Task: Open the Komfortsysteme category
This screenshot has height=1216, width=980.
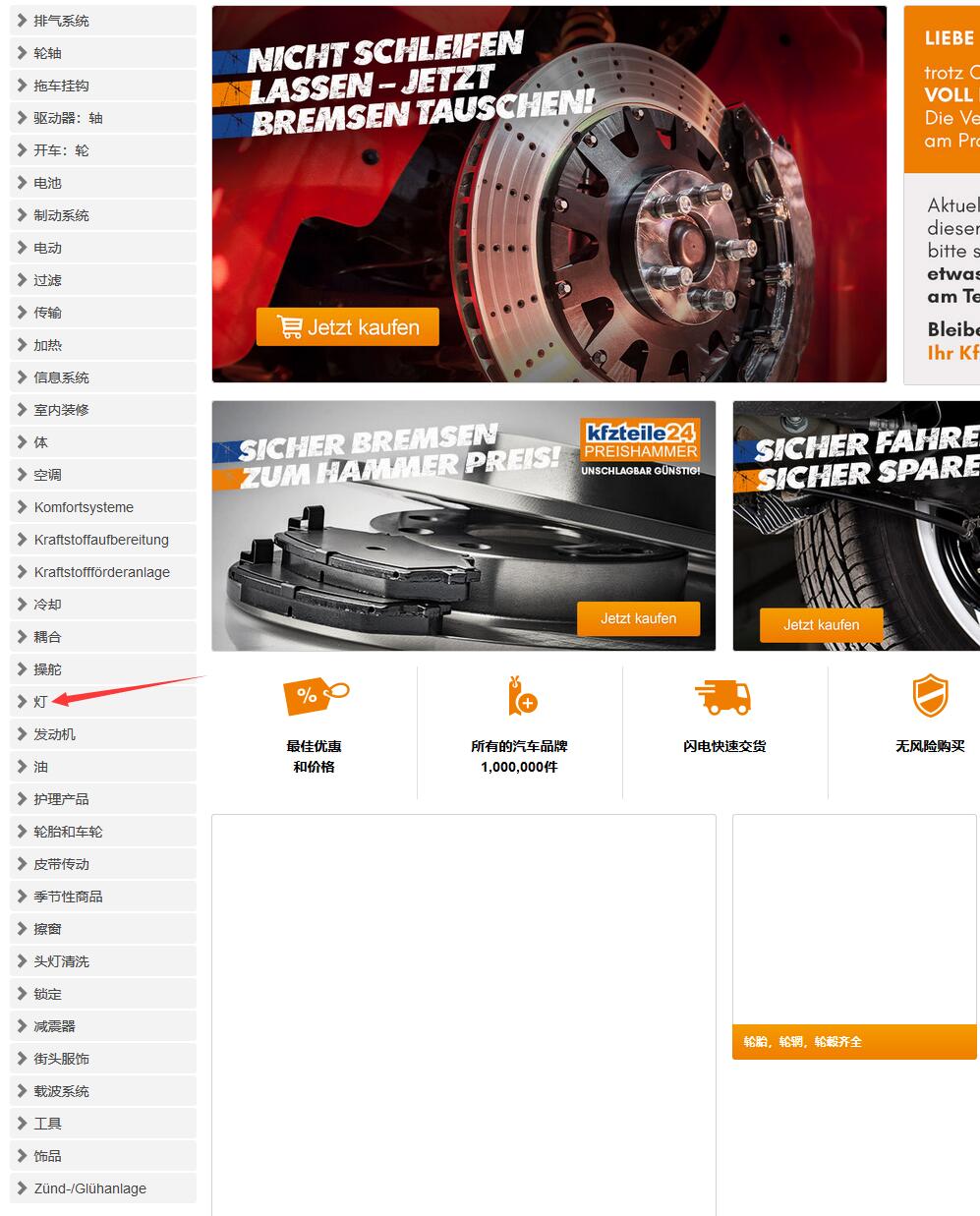Action: click(102, 507)
